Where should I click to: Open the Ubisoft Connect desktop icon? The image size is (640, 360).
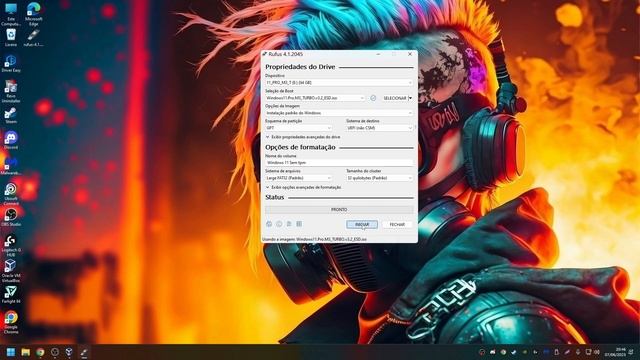pos(11,194)
